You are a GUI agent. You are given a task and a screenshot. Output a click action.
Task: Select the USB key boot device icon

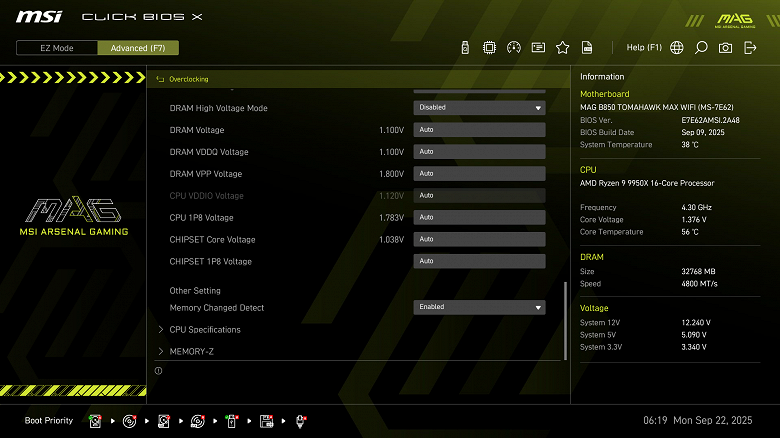point(232,421)
